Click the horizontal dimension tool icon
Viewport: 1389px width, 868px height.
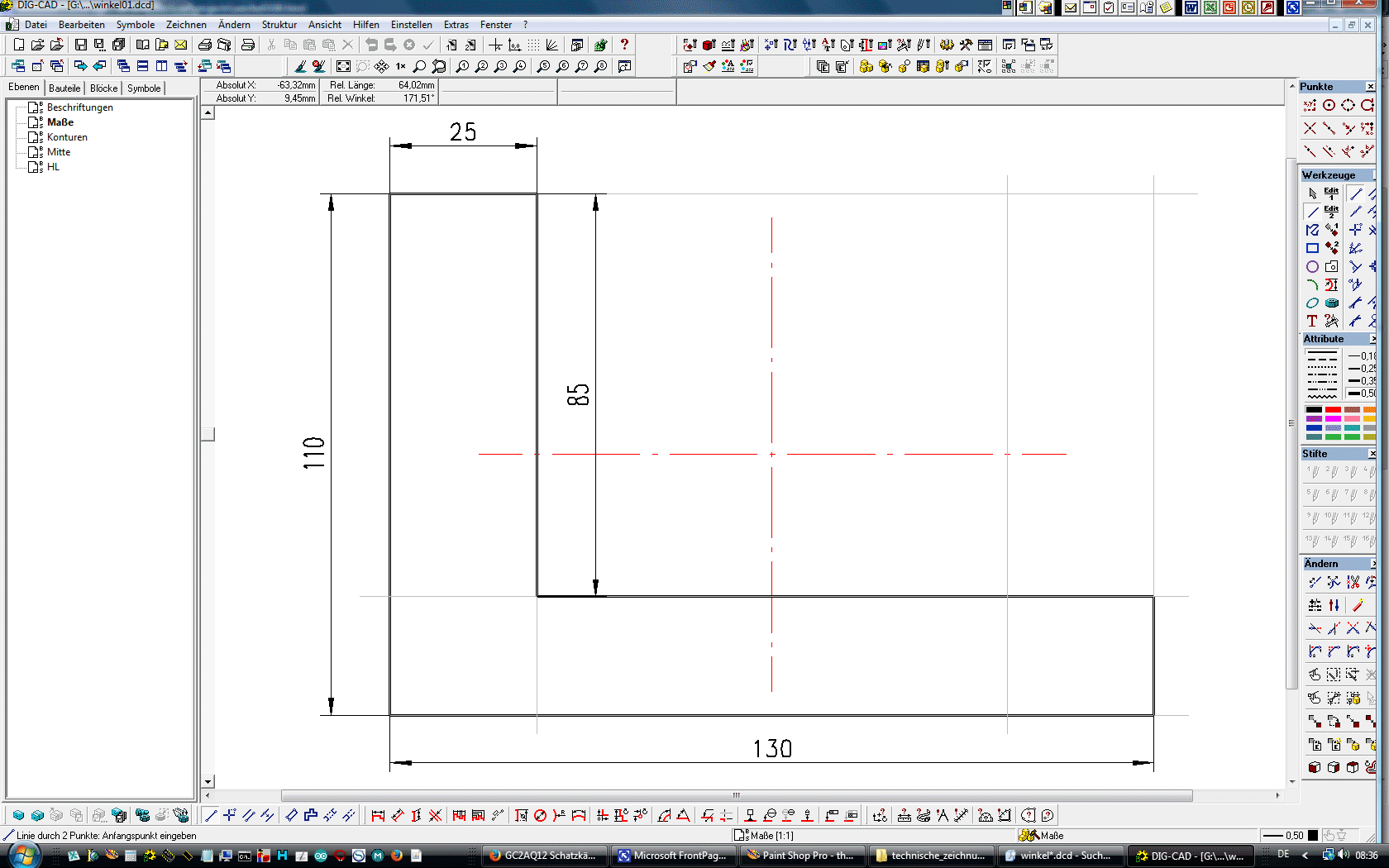(x=378, y=815)
